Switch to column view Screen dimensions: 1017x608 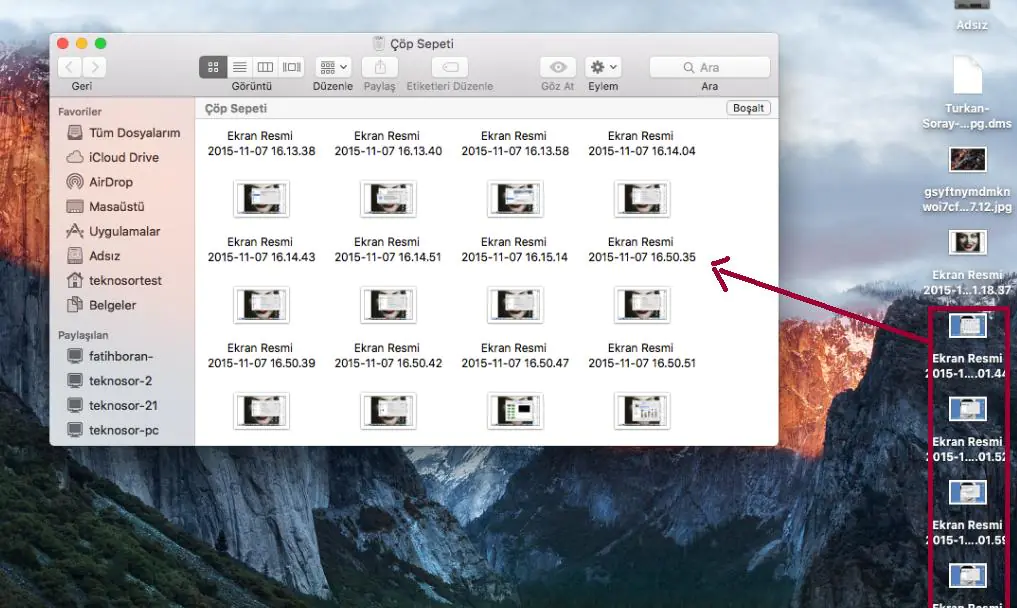coord(265,66)
